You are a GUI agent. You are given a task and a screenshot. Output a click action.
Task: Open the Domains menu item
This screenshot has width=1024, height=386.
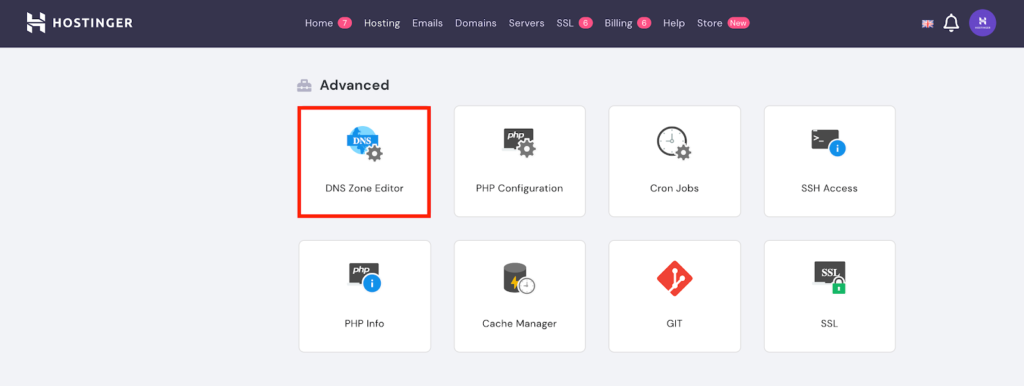coord(475,23)
